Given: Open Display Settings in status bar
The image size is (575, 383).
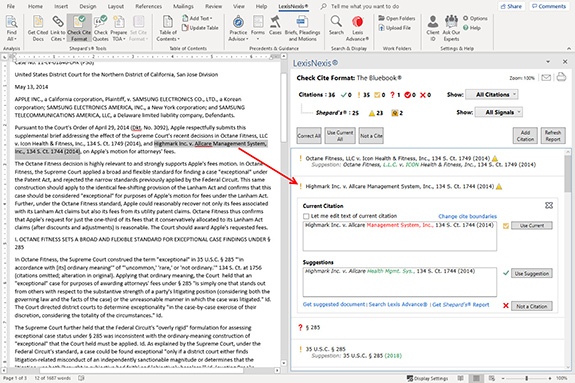Looking at the screenshot, I should 427,378.
